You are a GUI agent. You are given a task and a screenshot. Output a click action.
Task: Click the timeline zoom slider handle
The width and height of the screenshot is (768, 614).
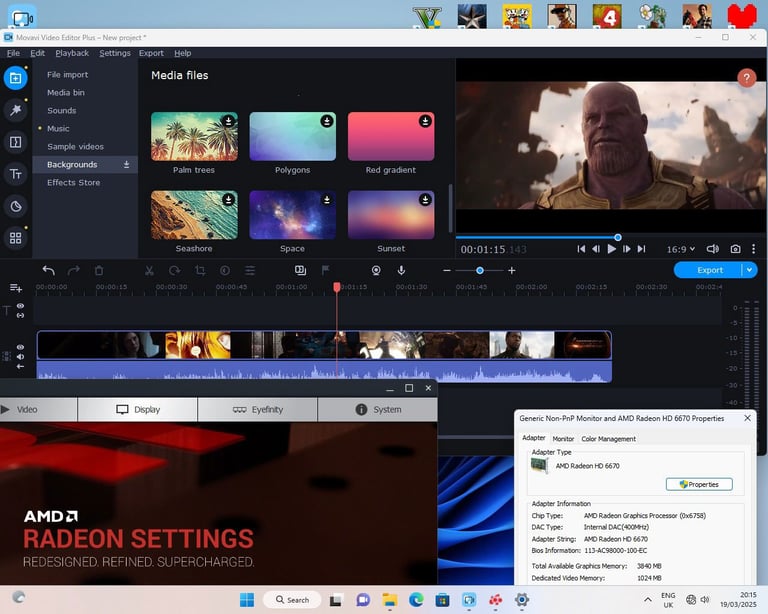tap(480, 270)
